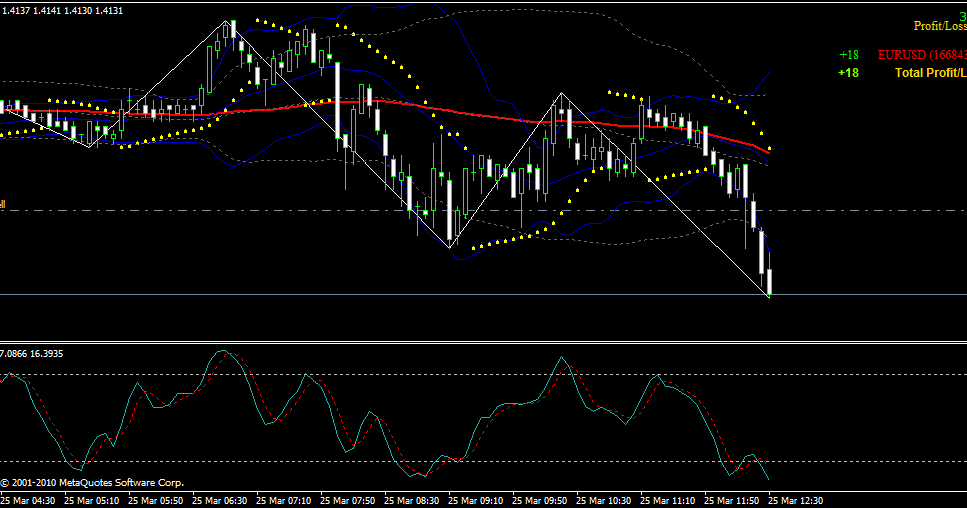Click the 25 Mar 07:10 time label

tap(284, 501)
